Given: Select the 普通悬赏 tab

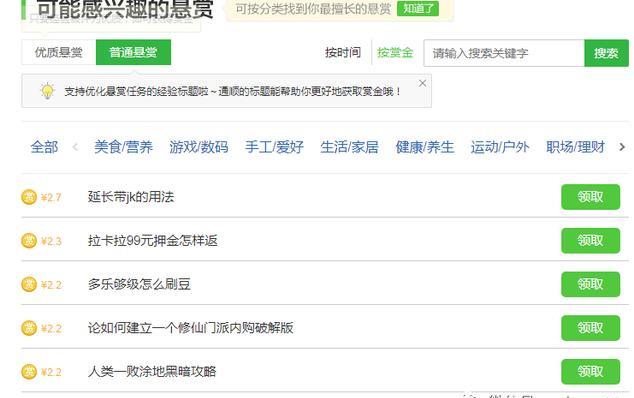Looking at the screenshot, I should coord(133,52).
